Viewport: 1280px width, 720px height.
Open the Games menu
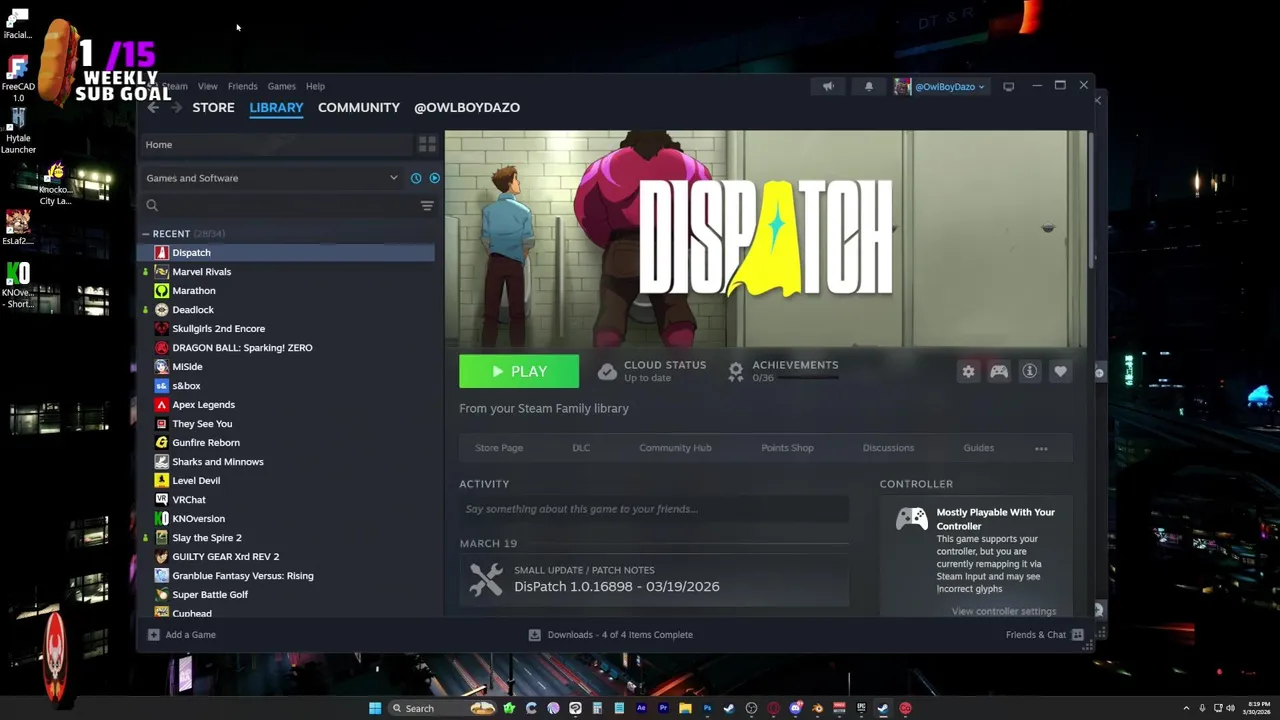point(281,86)
